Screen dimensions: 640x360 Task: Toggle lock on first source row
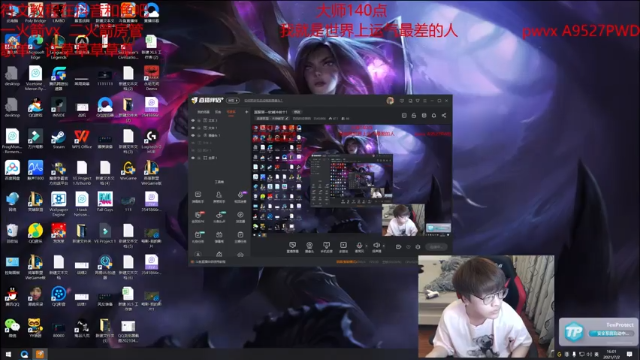coord(199,121)
